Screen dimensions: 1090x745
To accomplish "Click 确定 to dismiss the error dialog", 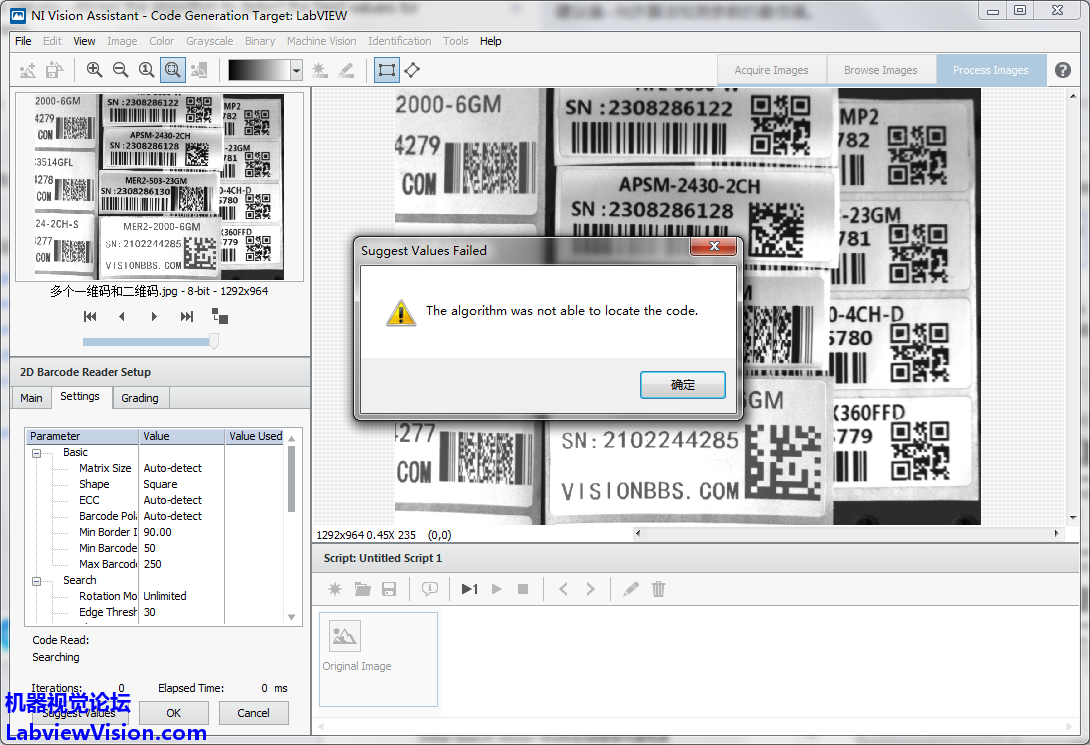I will [682, 385].
